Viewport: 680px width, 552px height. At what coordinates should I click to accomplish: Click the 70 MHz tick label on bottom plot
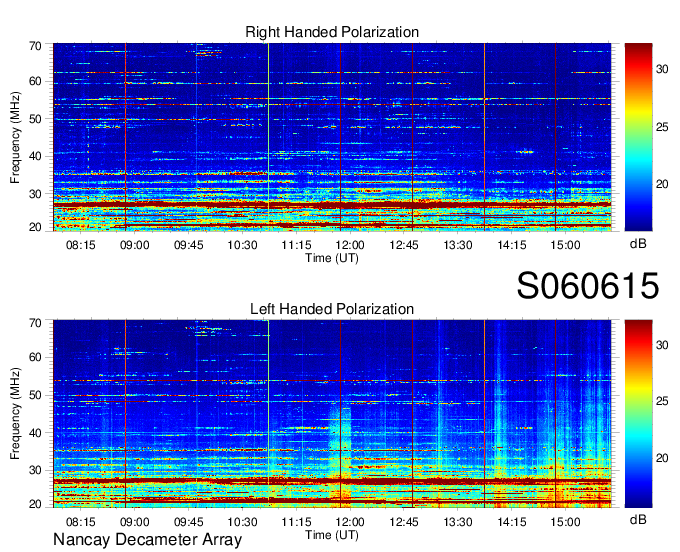(x=35, y=323)
